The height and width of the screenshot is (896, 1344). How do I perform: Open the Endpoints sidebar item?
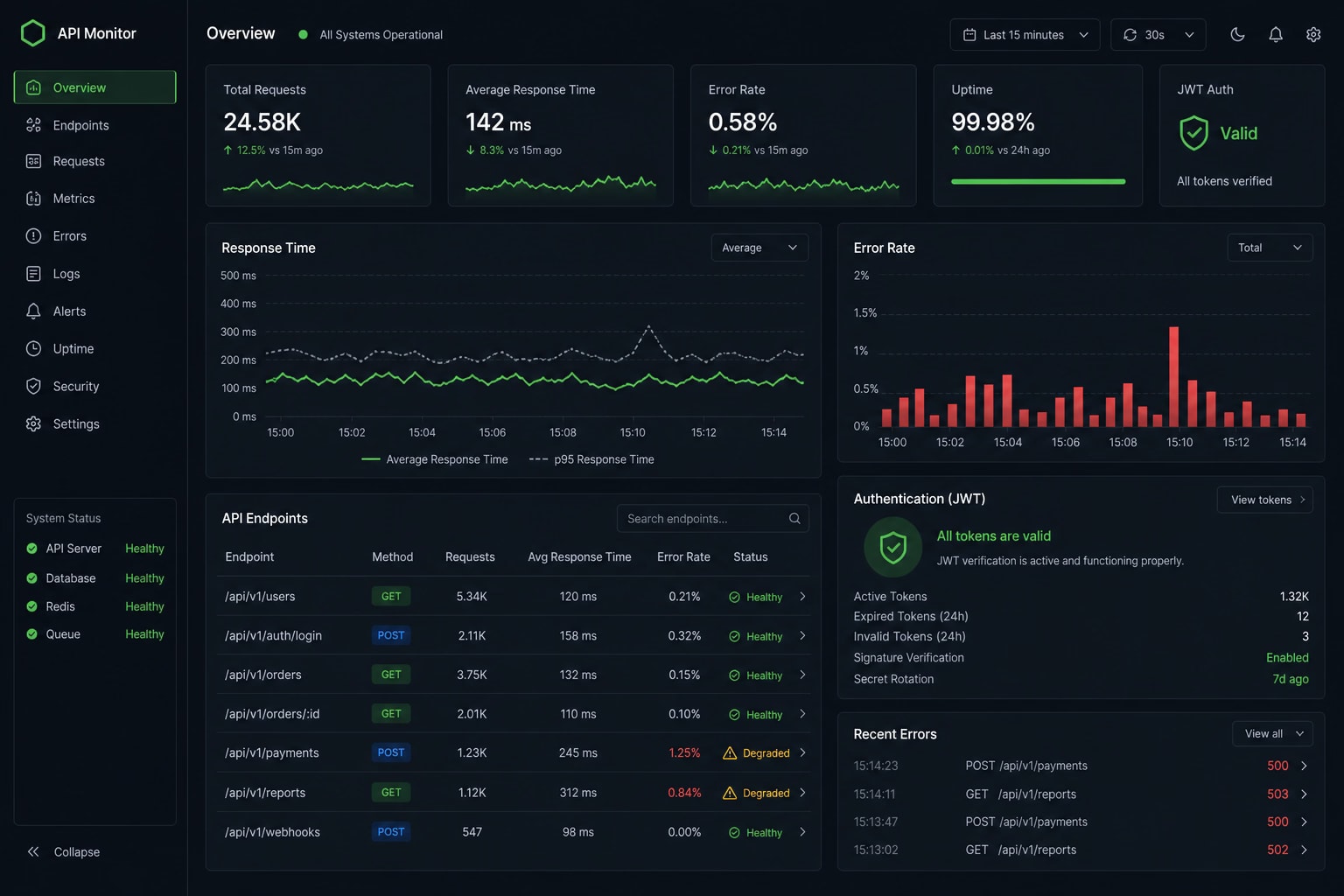click(94, 125)
